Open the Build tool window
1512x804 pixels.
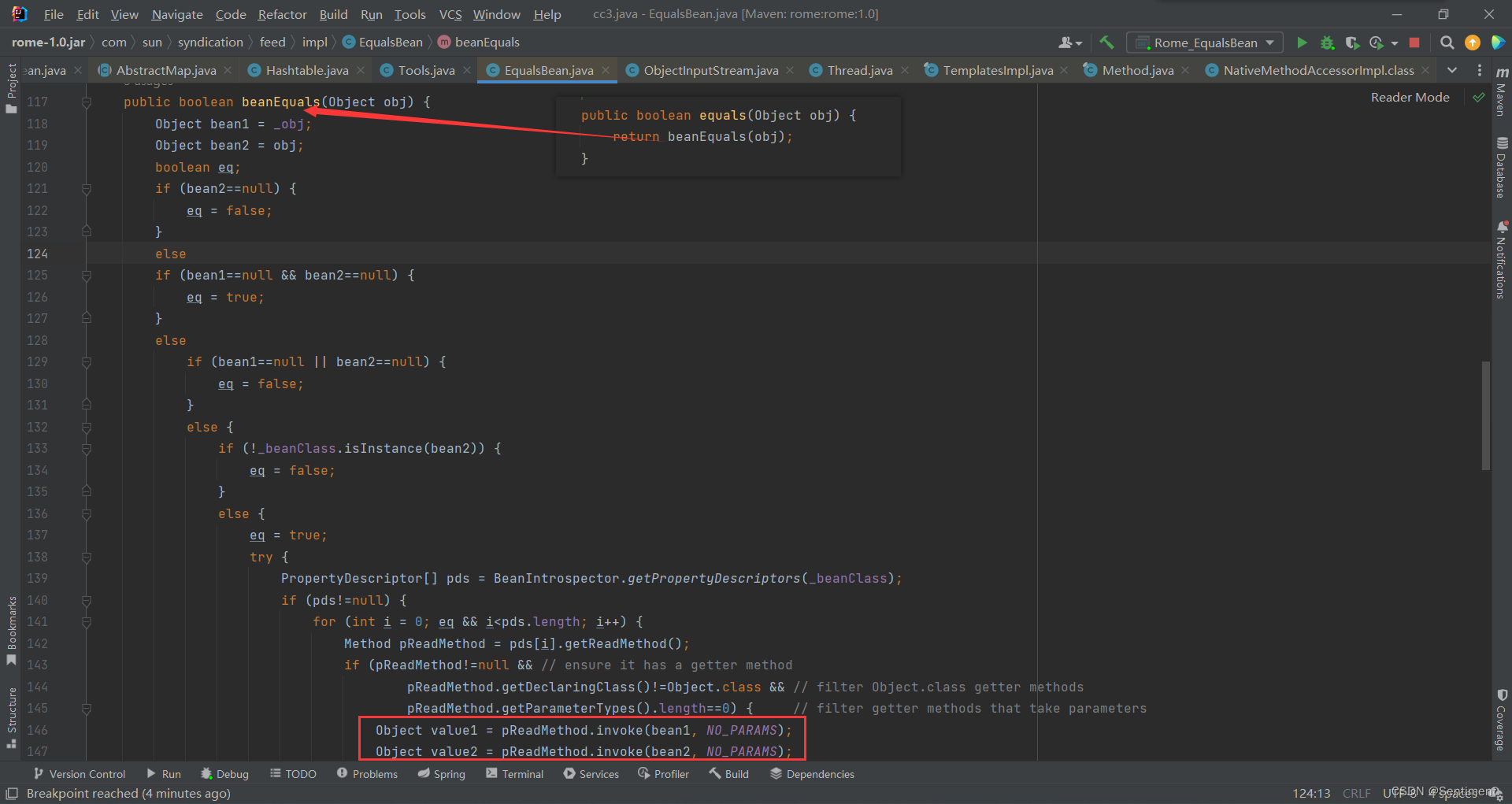tap(729, 774)
